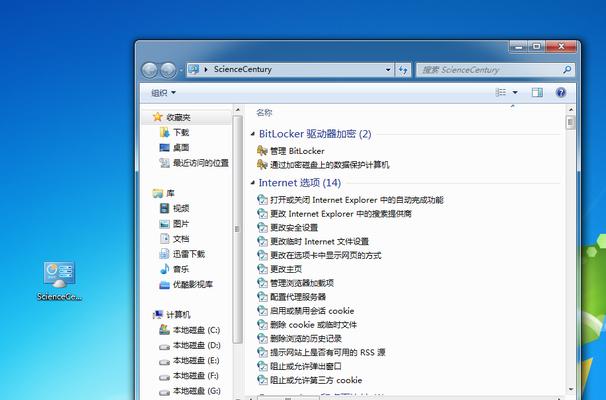Open the help question mark icon
This screenshot has height=400, width=606.
tap(561, 92)
